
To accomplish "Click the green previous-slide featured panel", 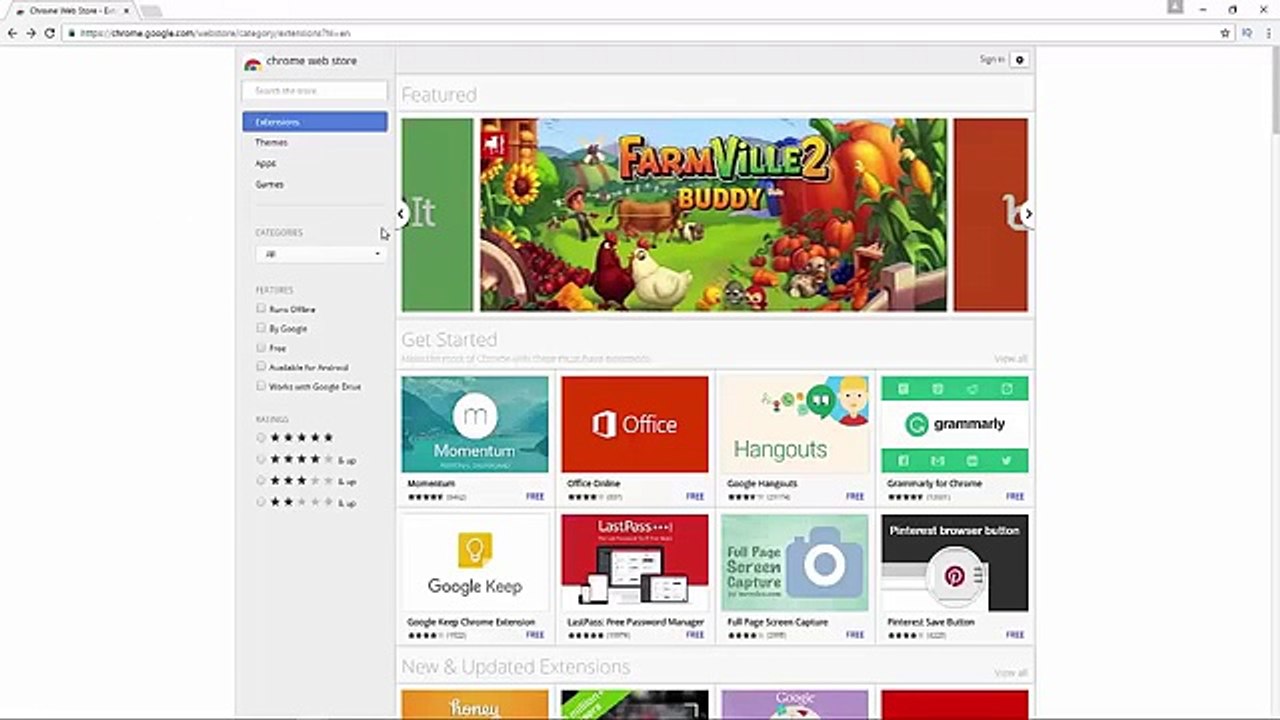I will [437, 214].
